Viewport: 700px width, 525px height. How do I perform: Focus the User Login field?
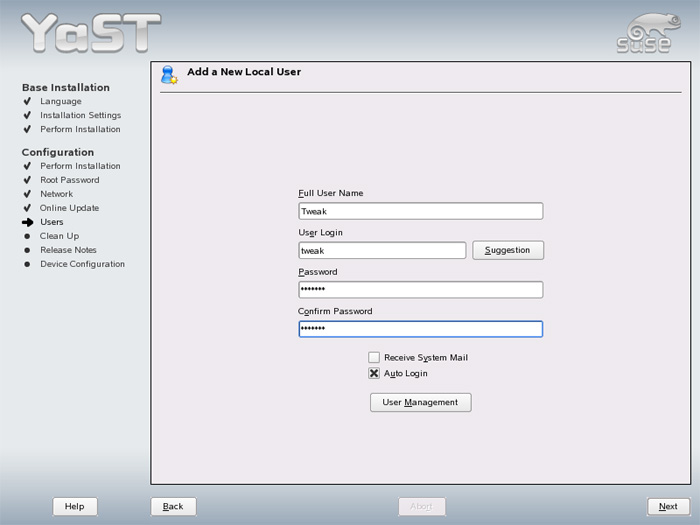(382, 250)
